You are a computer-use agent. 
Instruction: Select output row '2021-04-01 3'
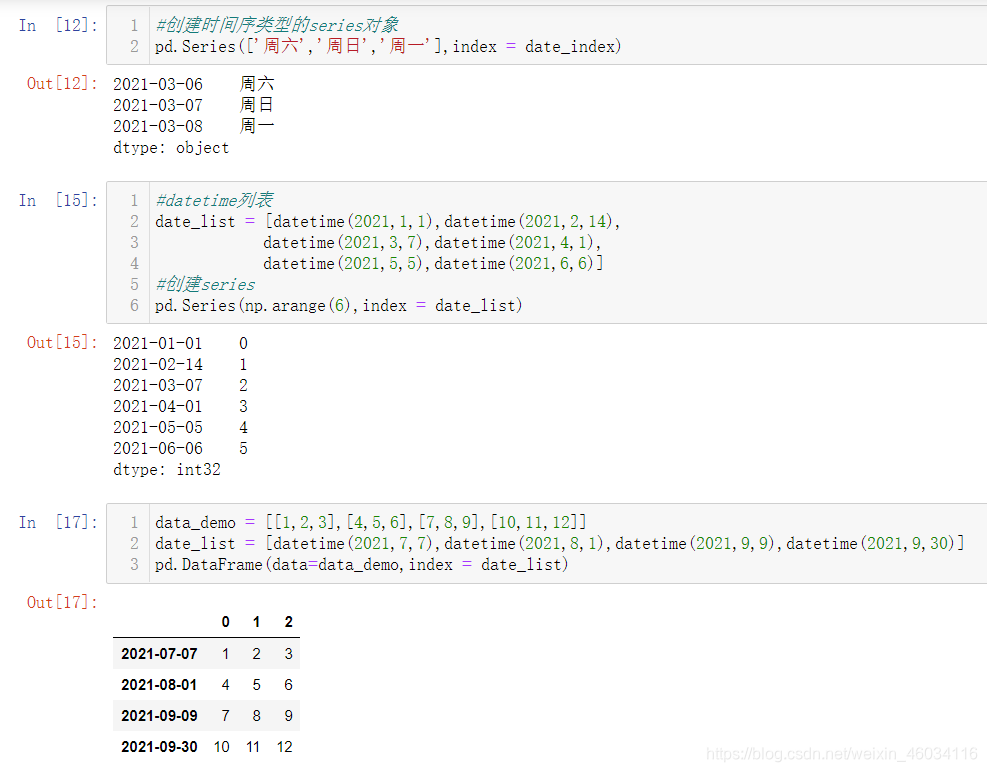coord(181,406)
